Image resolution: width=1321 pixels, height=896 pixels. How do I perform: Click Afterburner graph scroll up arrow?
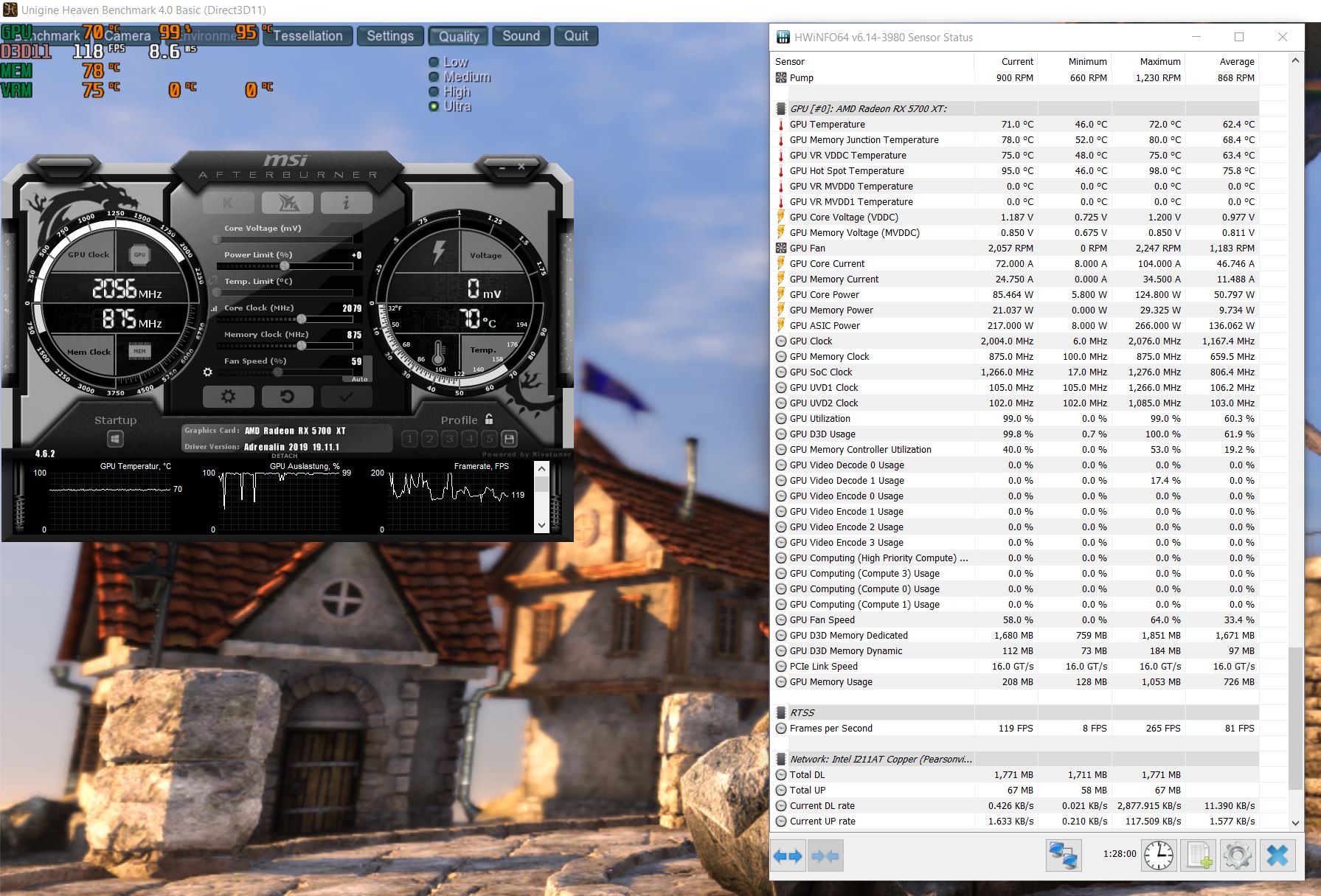[542, 469]
